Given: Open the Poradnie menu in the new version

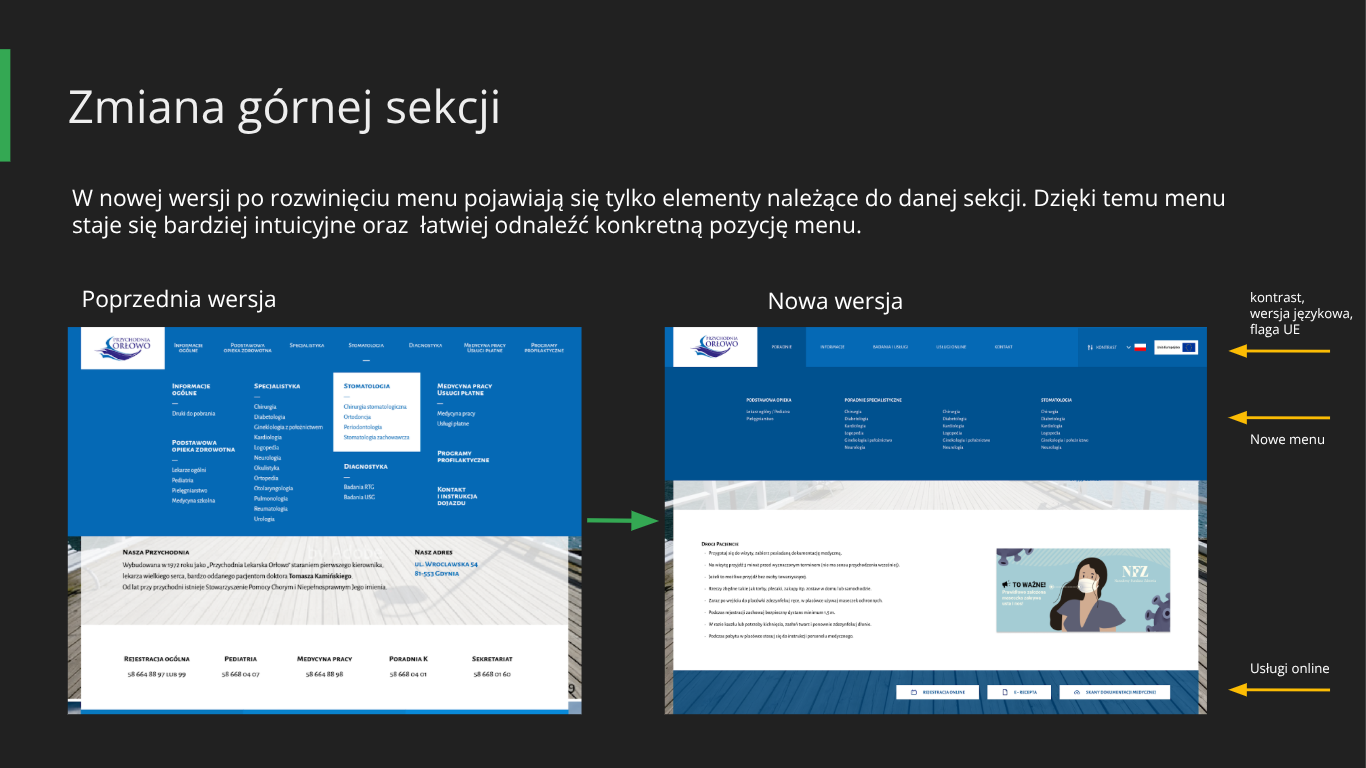Looking at the screenshot, I should click(x=781, y=347).
